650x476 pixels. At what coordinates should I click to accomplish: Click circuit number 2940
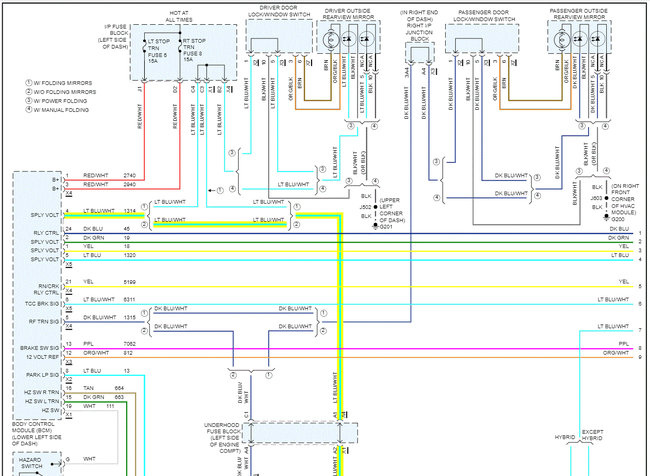130,185
